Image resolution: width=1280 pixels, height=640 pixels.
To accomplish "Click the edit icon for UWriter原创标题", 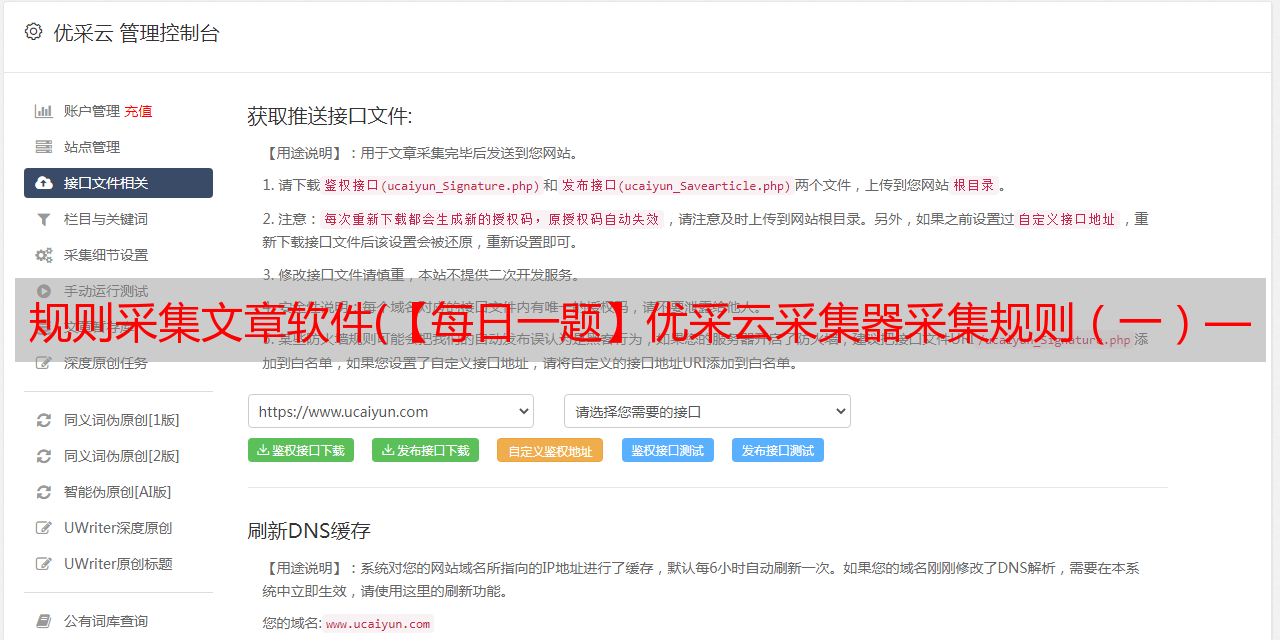I will coord(44,564).
